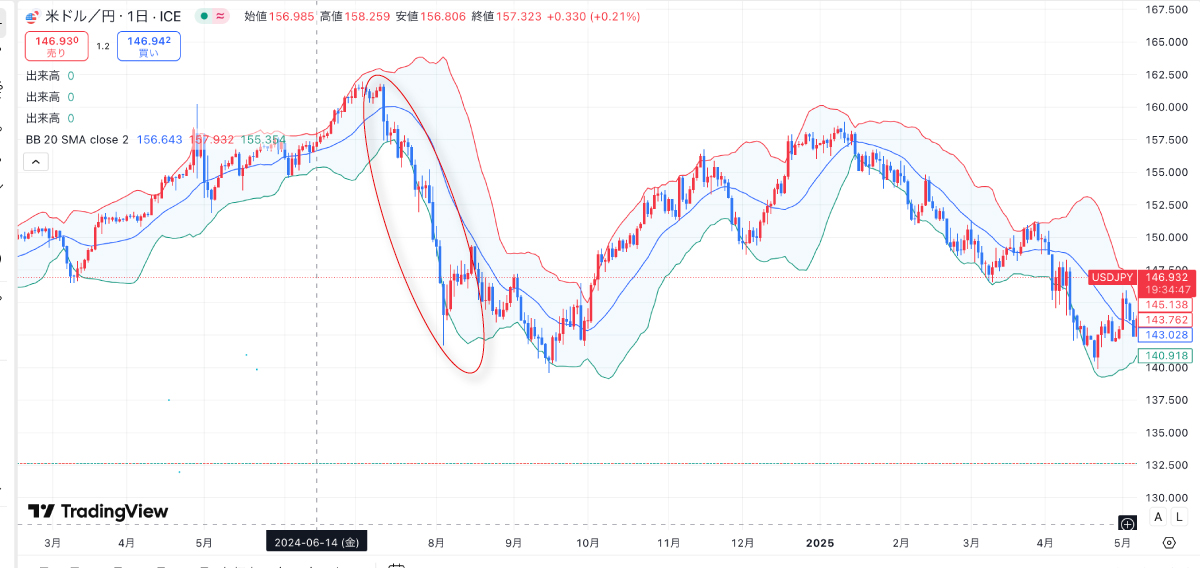Click the flag icon beside 米ドル／円
The width and height of the screenshot is (1200, 568).
pyautogui.click(x=33, y=16)
